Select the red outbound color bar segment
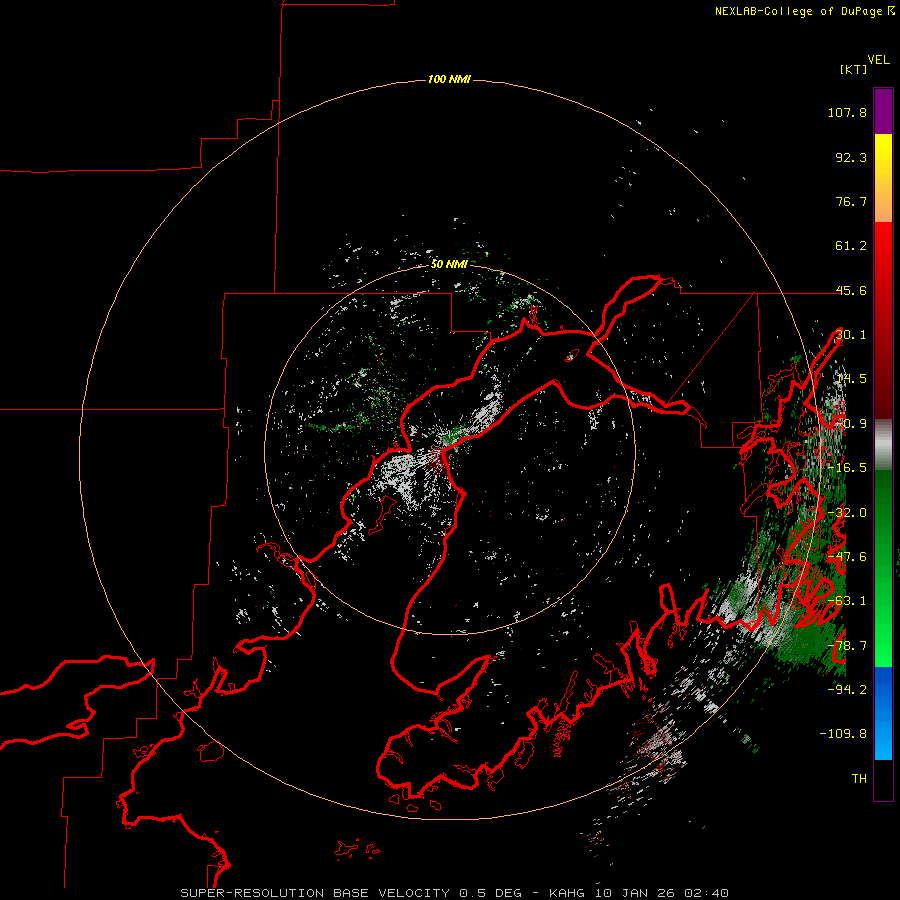 883,320
